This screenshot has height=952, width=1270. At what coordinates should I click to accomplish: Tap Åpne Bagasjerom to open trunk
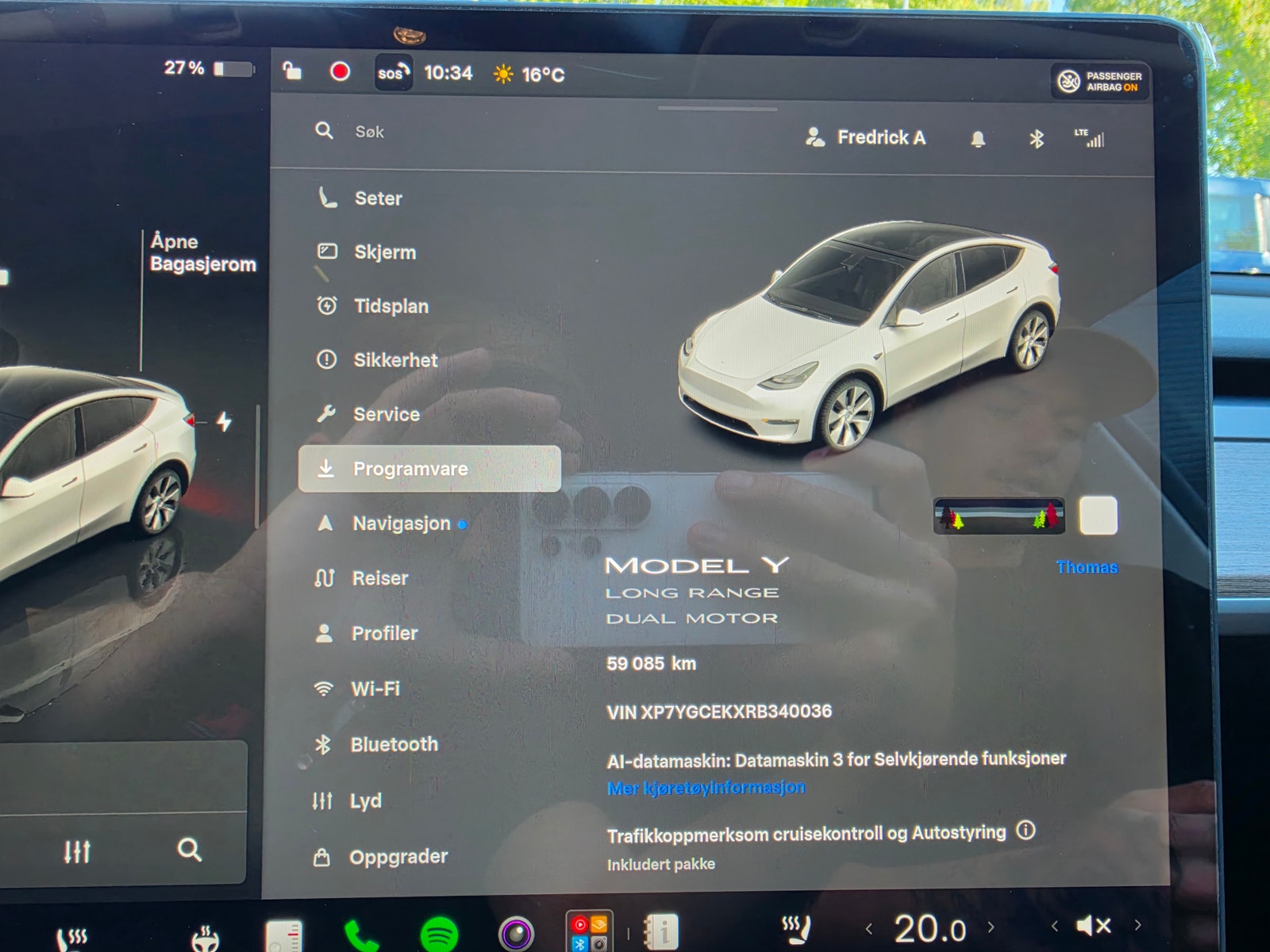pos(203,252)
